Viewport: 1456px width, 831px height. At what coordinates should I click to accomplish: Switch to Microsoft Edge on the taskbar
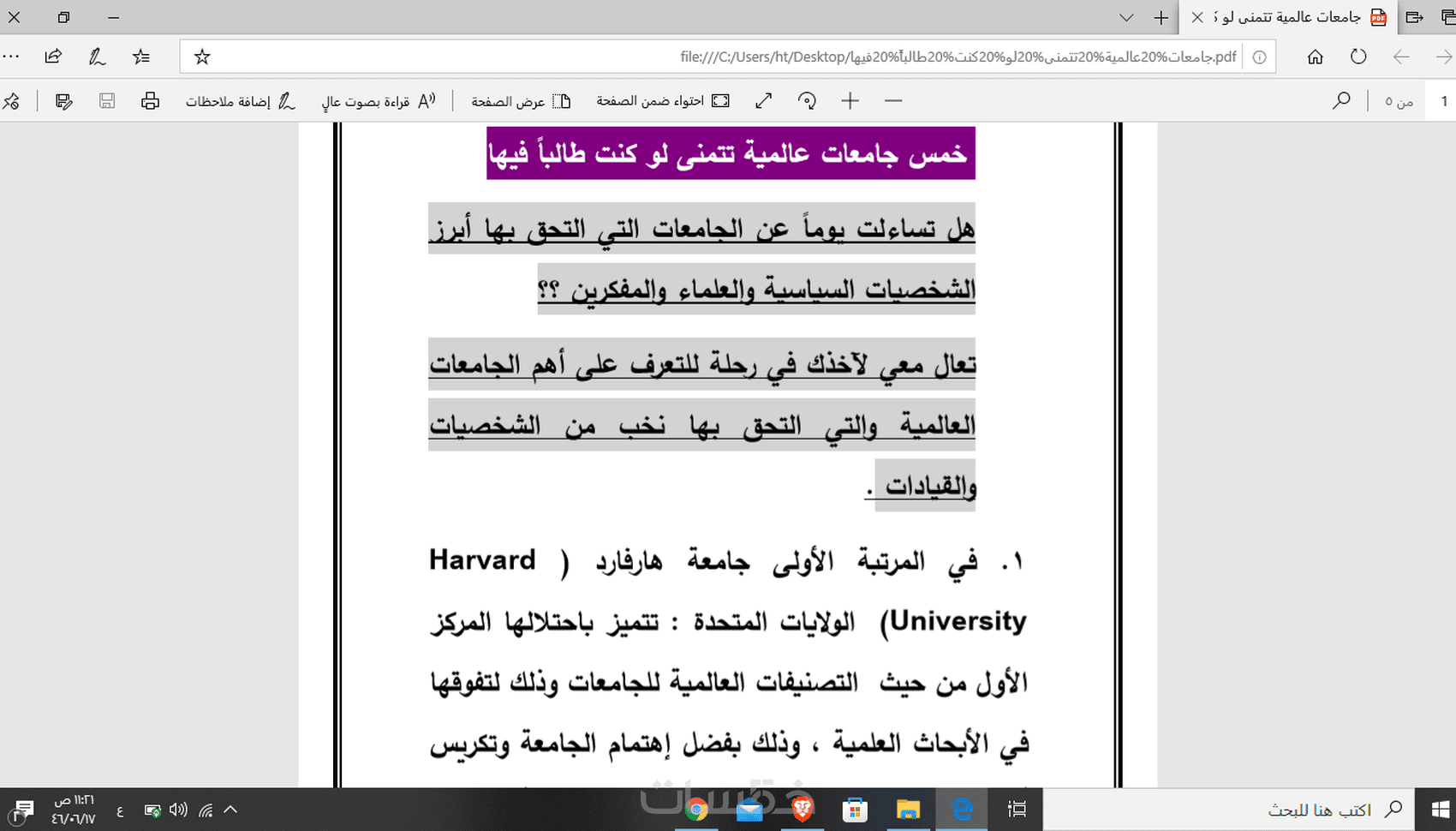tap(963, 810)
